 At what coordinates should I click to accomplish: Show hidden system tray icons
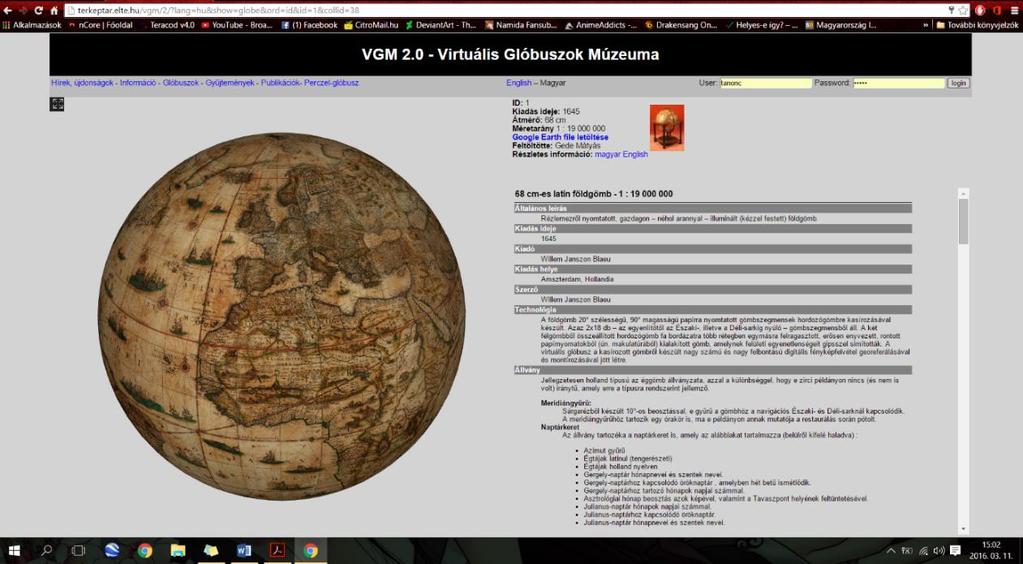(x=891, y=551)
